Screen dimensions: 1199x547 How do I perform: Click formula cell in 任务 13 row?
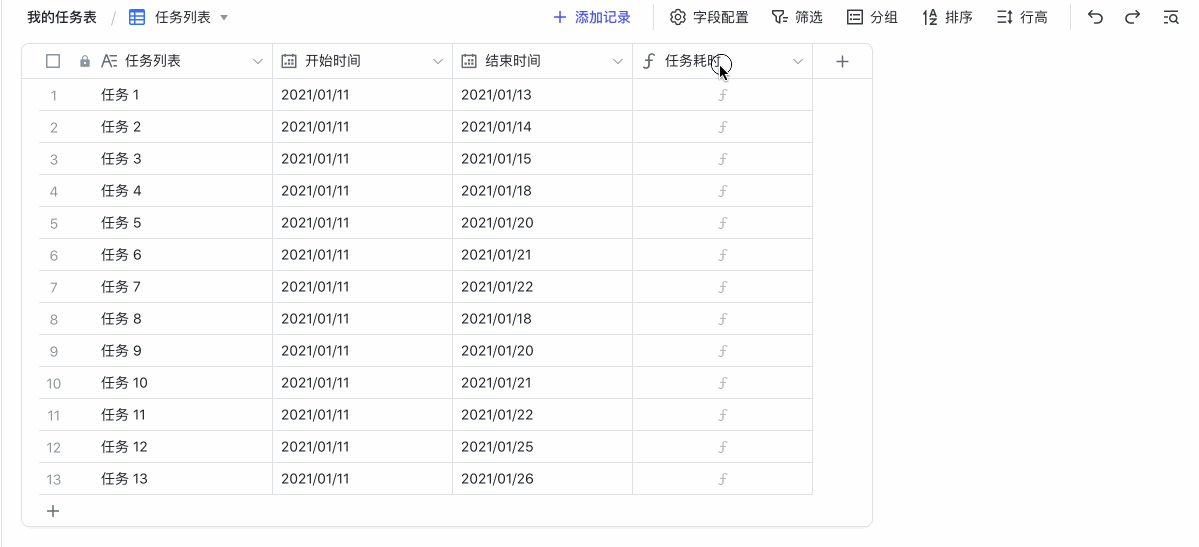coord(723,479)
